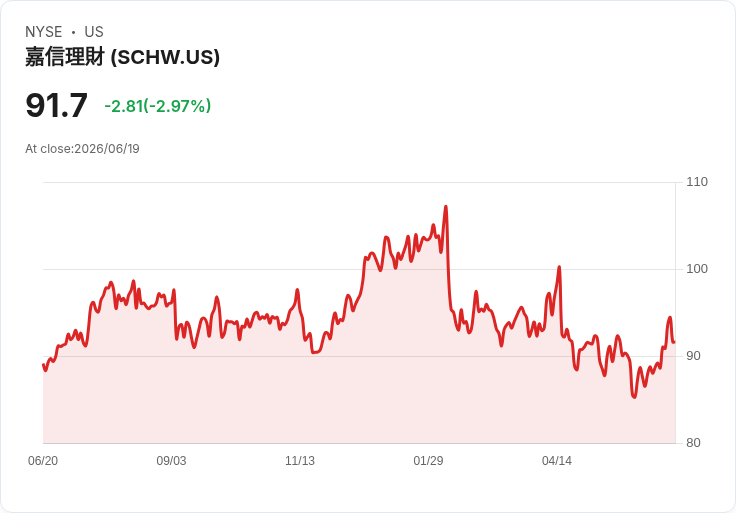Click the 90 price axis label

click(693, 356)
